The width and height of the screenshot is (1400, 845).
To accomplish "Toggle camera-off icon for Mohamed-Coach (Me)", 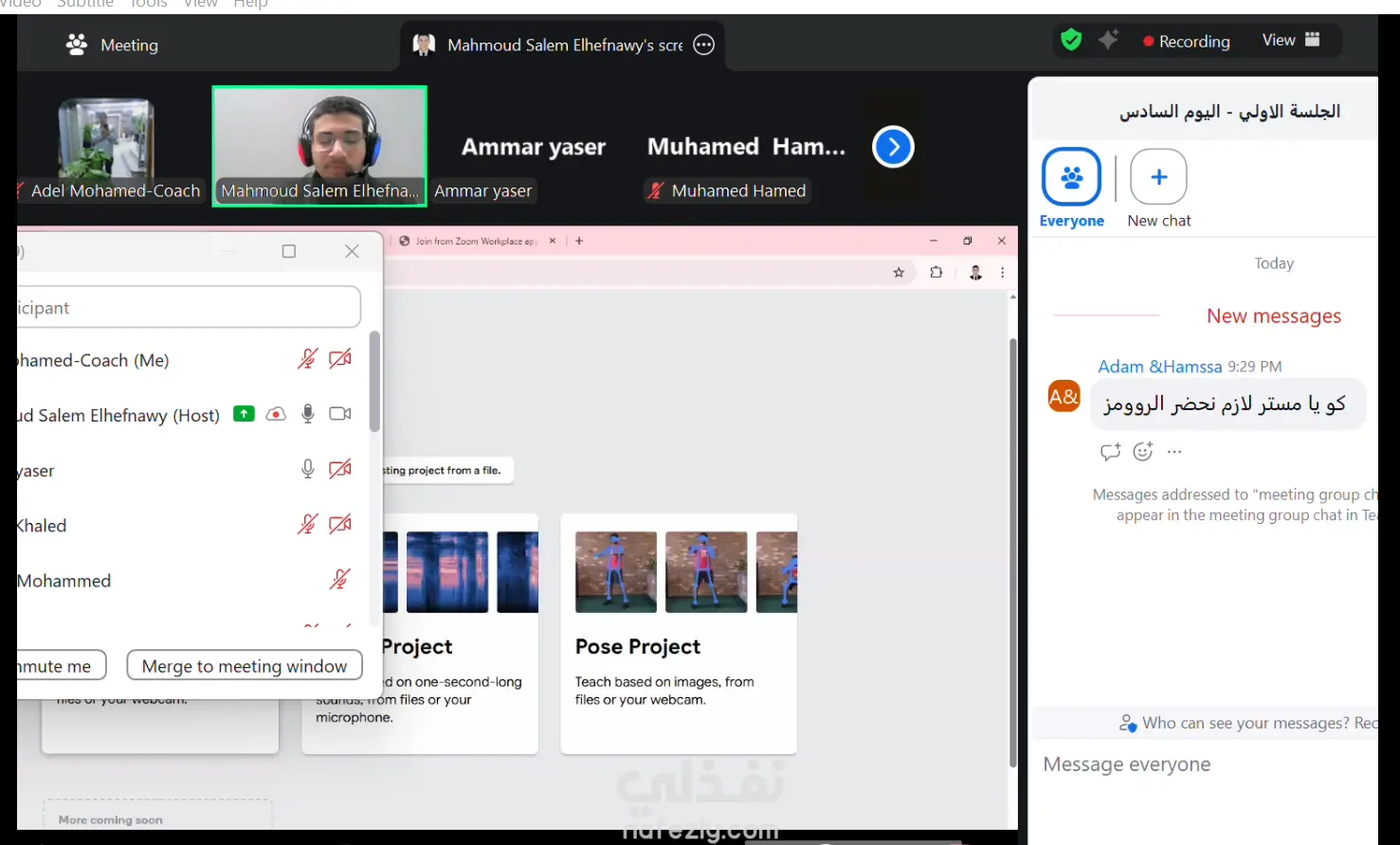I will pyautogui.click(x=340, y=359).
